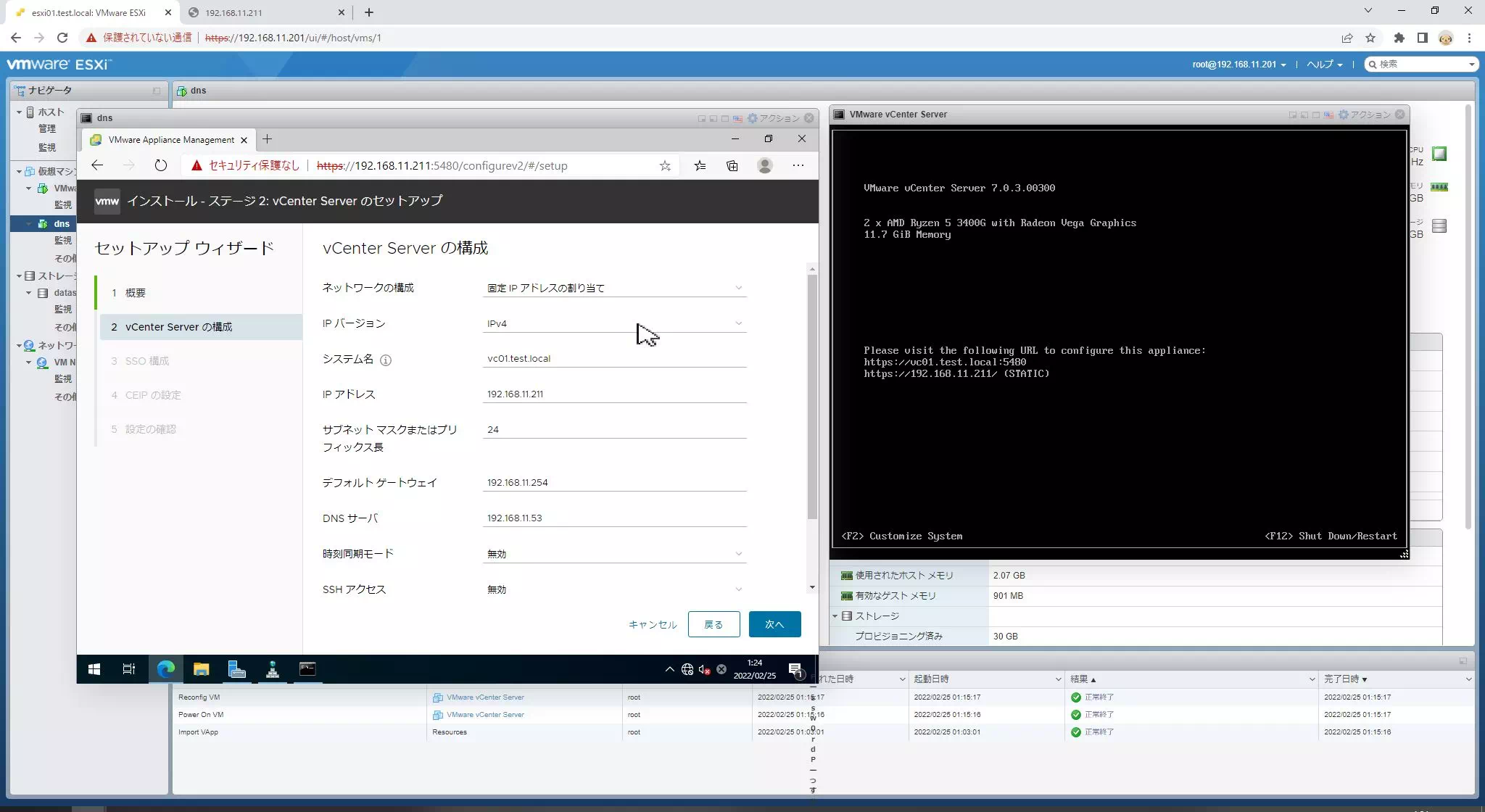Select wizard step 2 vCenter Server の構成
Screen dimensions: 1485x812
coord(200,327)
